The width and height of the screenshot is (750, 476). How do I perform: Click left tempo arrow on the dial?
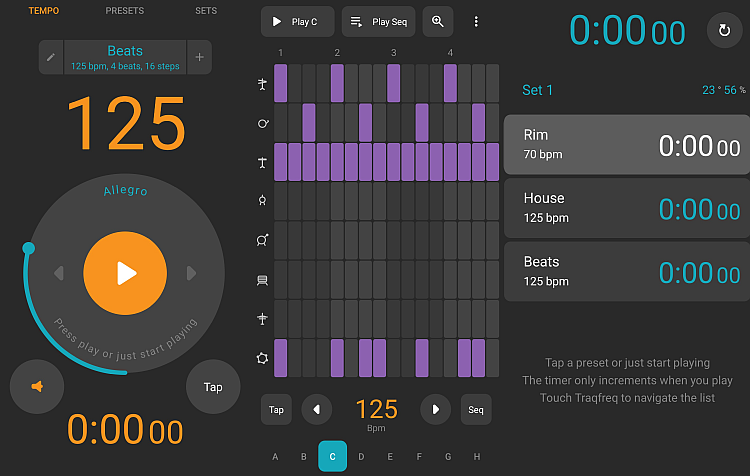click(x=59, y=273)
